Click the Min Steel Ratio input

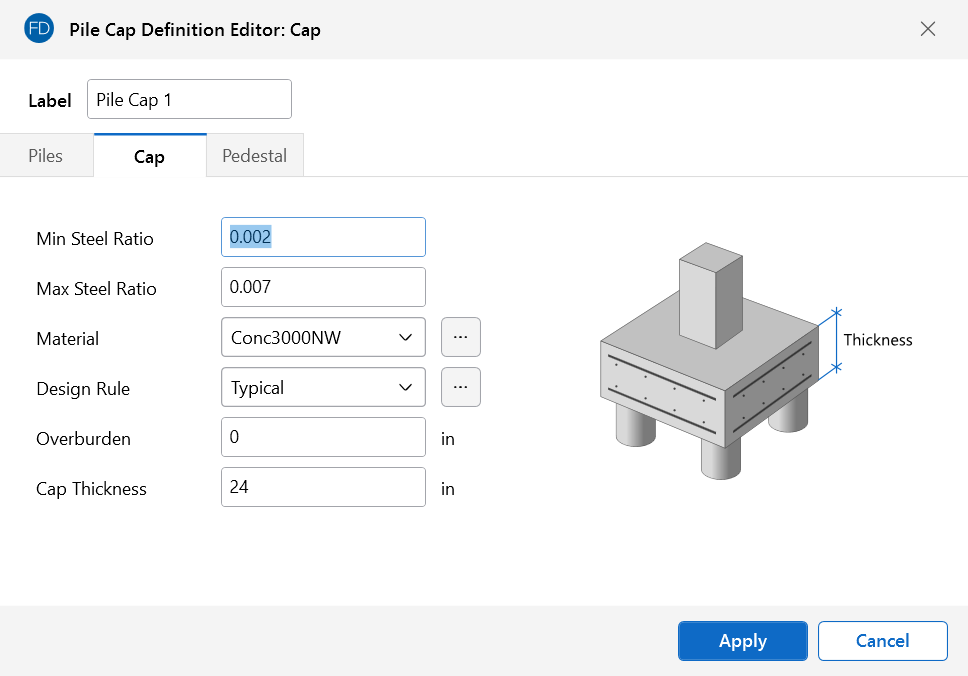tap(323, 237)
